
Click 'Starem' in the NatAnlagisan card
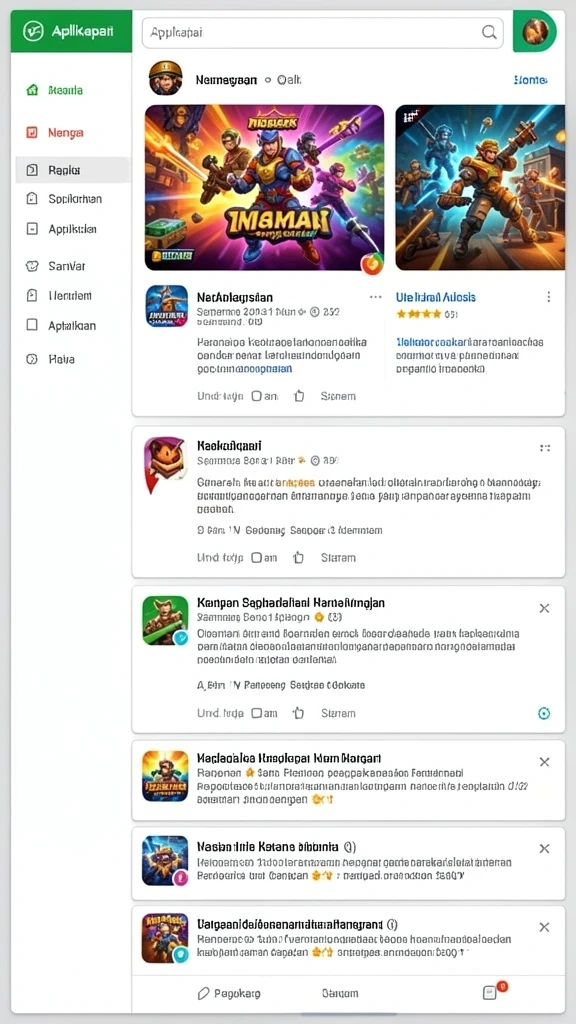(x=338, y=396)
